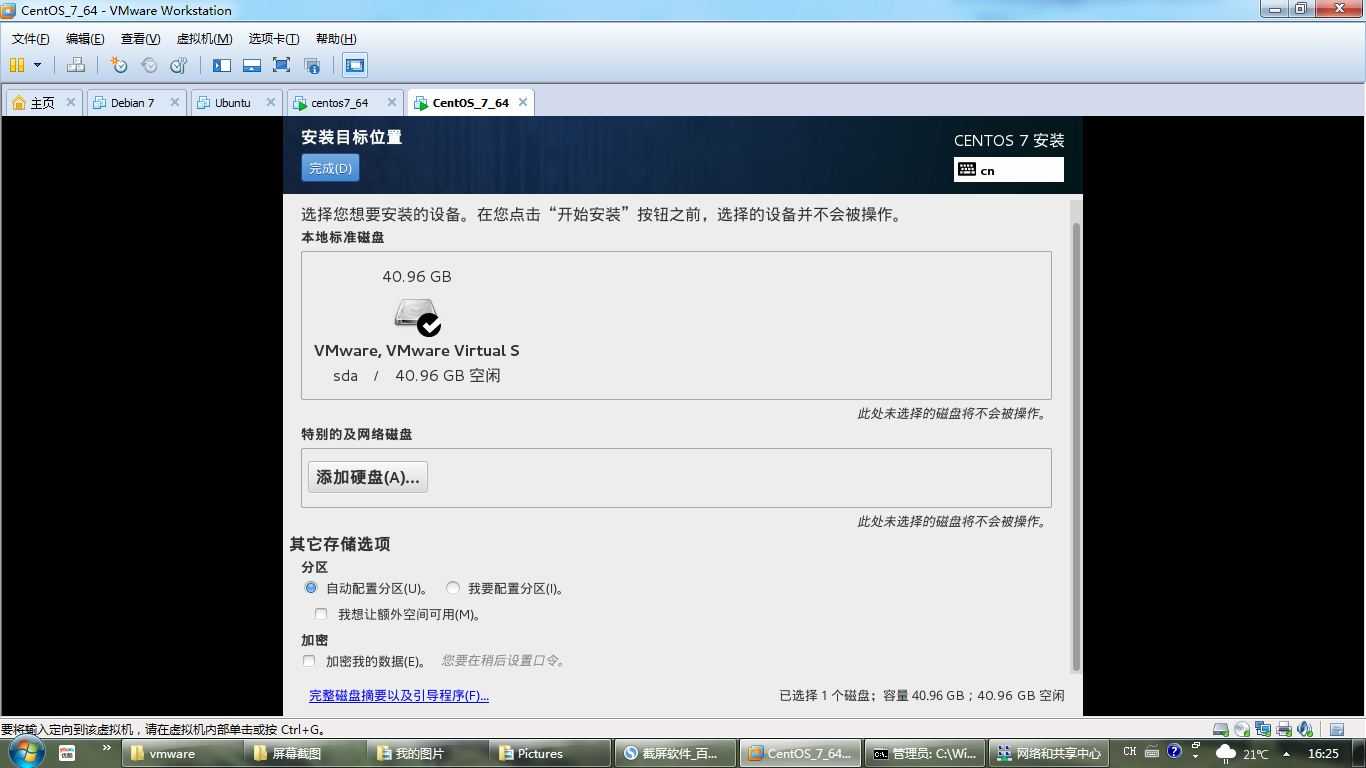This screenshot has width=1366, height=768.
Task: Click the Unity mode toolbar icon
Action: 312,65
